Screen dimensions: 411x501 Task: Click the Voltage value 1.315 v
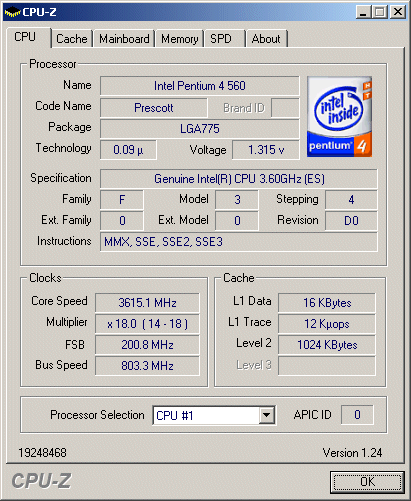266,150
